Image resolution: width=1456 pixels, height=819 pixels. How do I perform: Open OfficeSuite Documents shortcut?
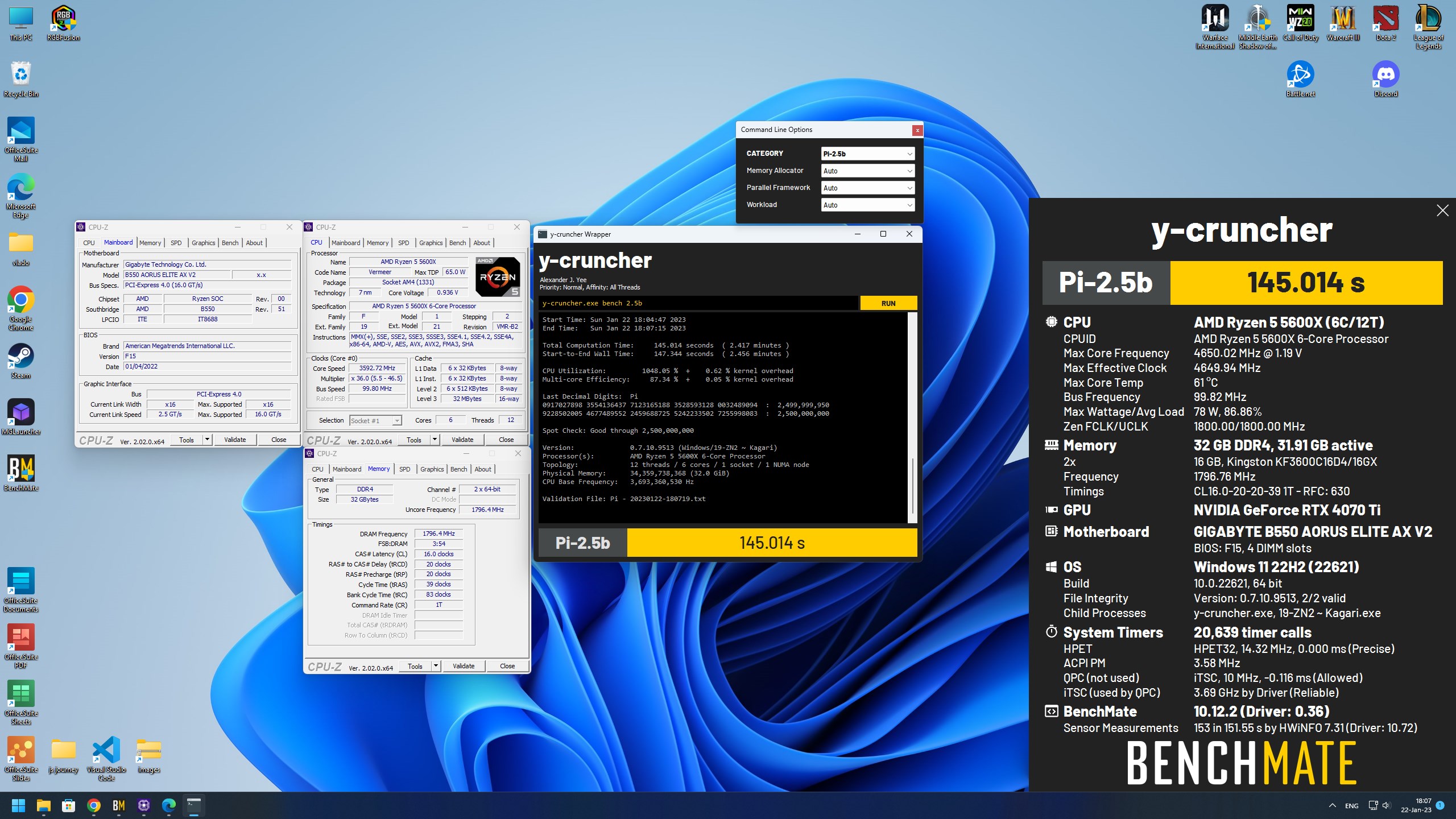(x=21, y=590)
